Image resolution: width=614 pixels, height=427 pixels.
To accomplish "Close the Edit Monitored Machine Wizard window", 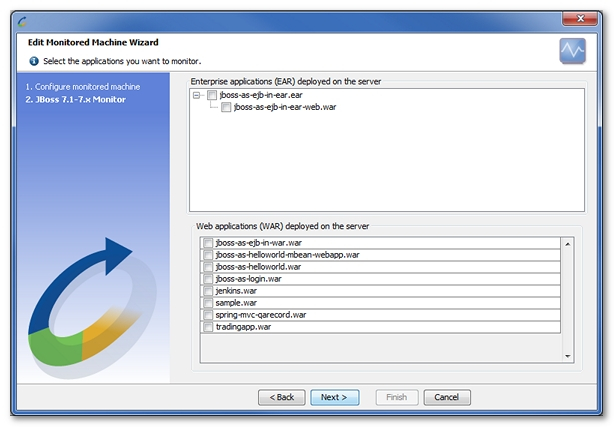I will click(580, 18).
